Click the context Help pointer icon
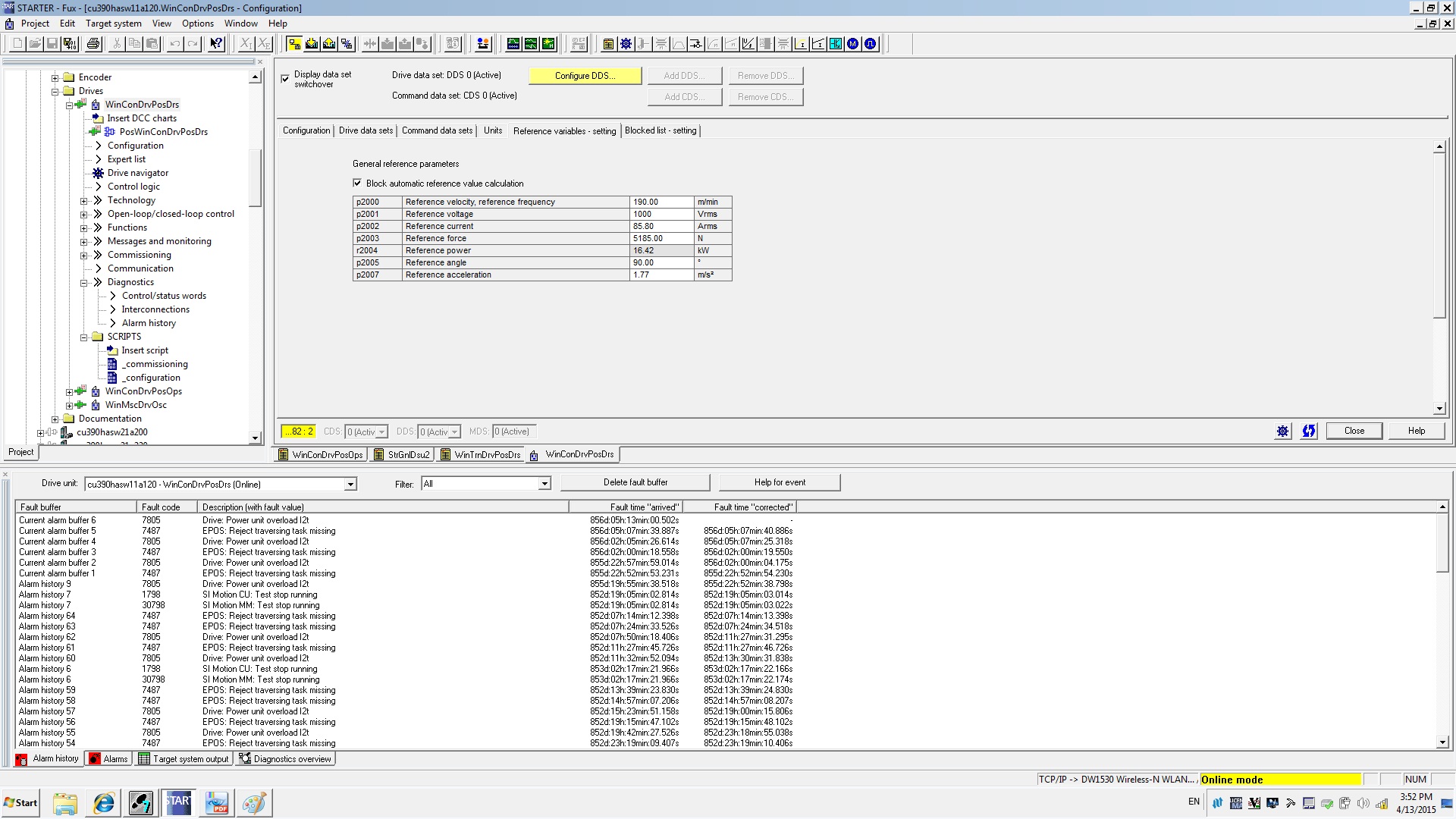 [x=216, y=44]
